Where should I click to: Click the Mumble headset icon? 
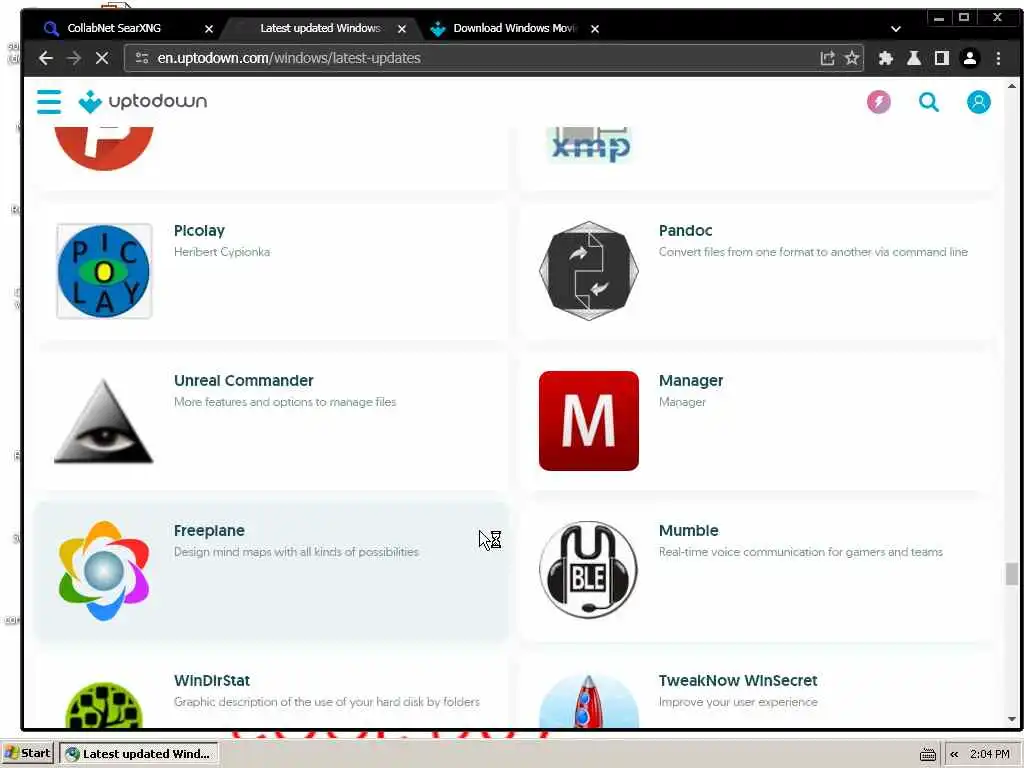(588, 569)
